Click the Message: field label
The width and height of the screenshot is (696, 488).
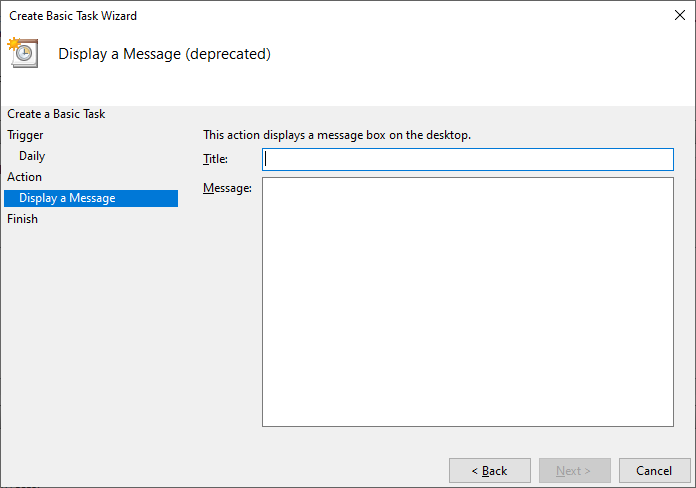[x=227, y=188]
